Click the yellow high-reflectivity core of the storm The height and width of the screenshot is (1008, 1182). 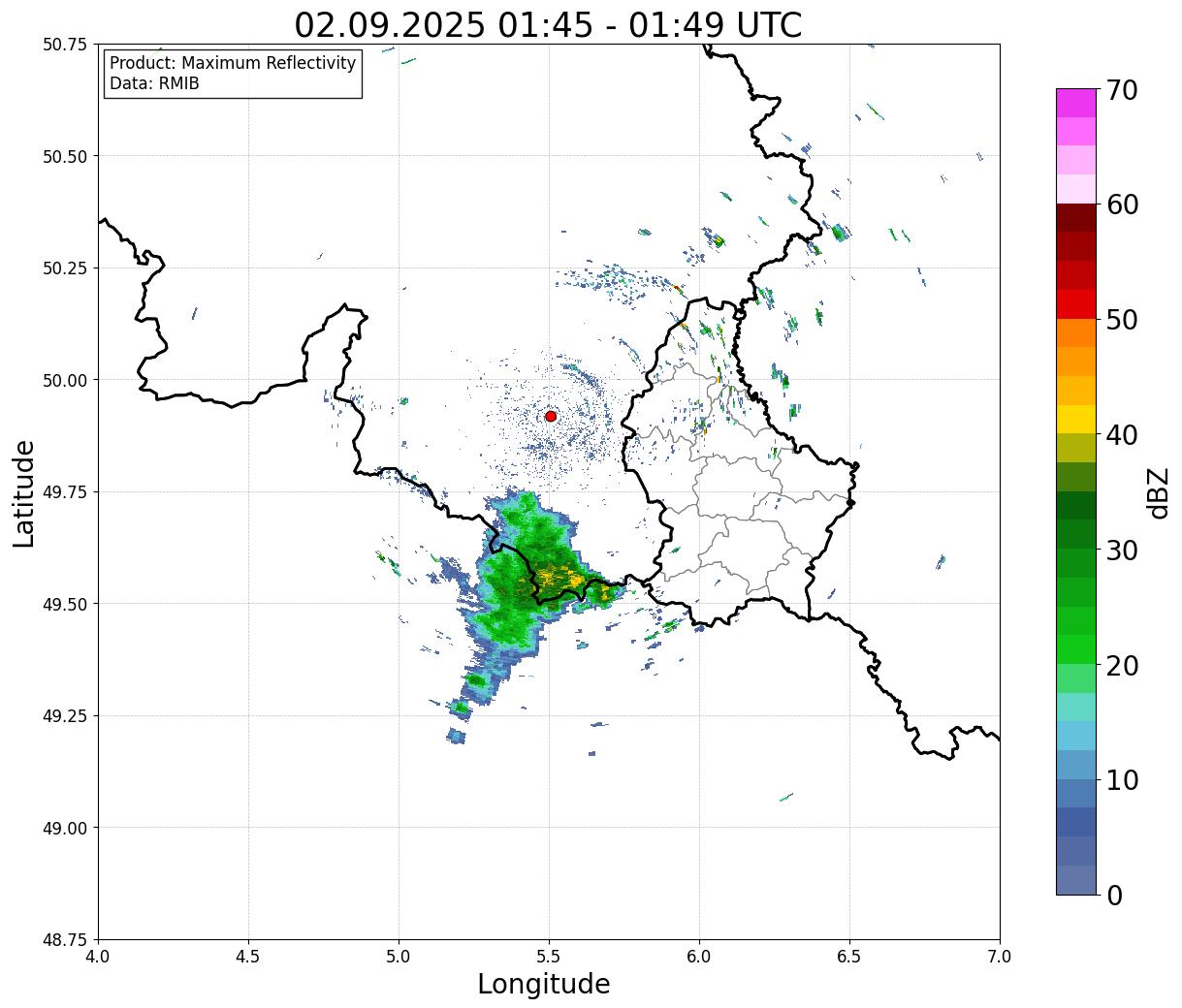pyautogui.click(x=560, y=580)
